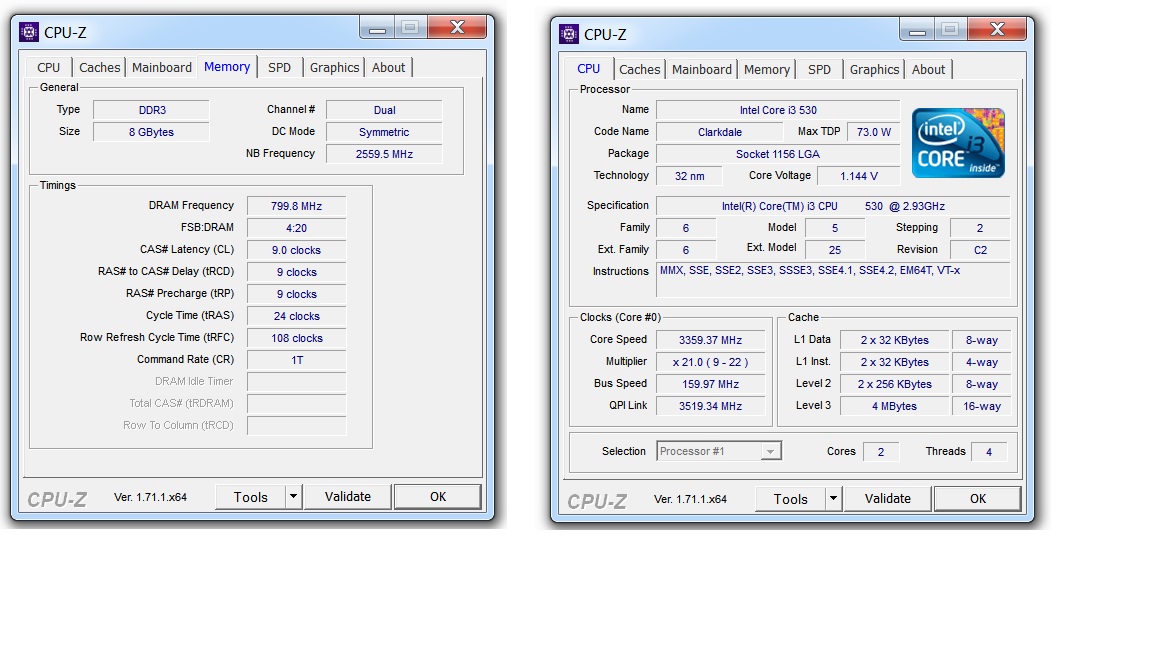This screenshot has width=1152, height=648.
Task: Click Specification field with 2.93GHz
Action: pos(833,206)
